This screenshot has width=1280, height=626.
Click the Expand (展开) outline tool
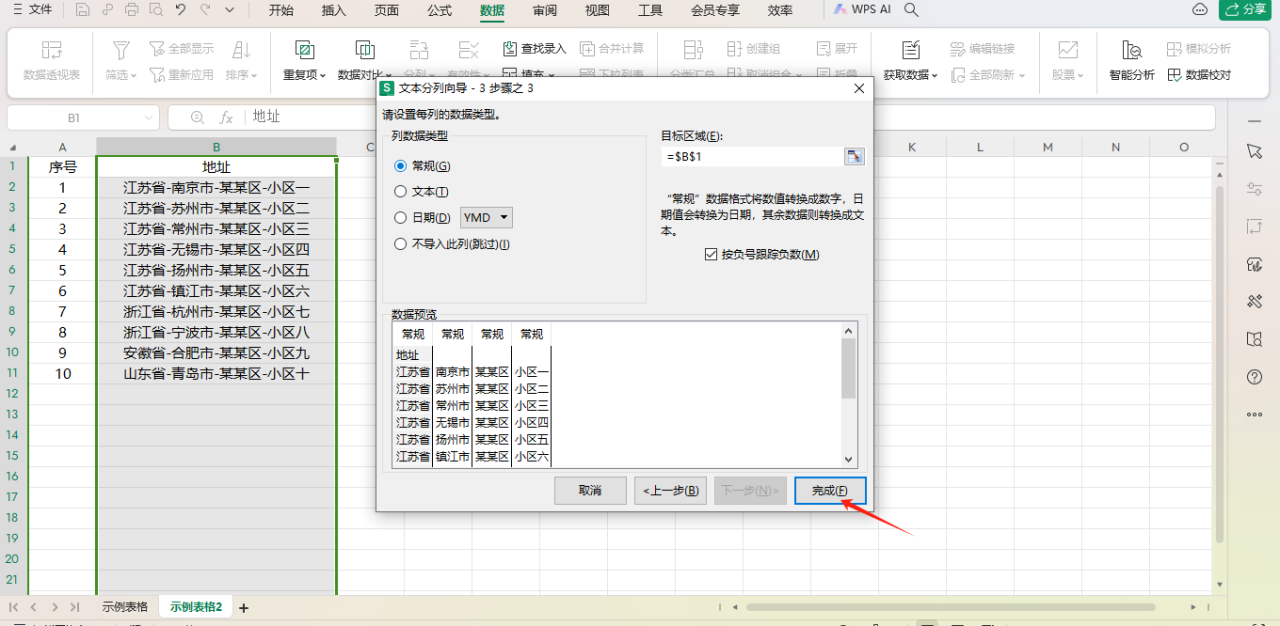[837, 48]
